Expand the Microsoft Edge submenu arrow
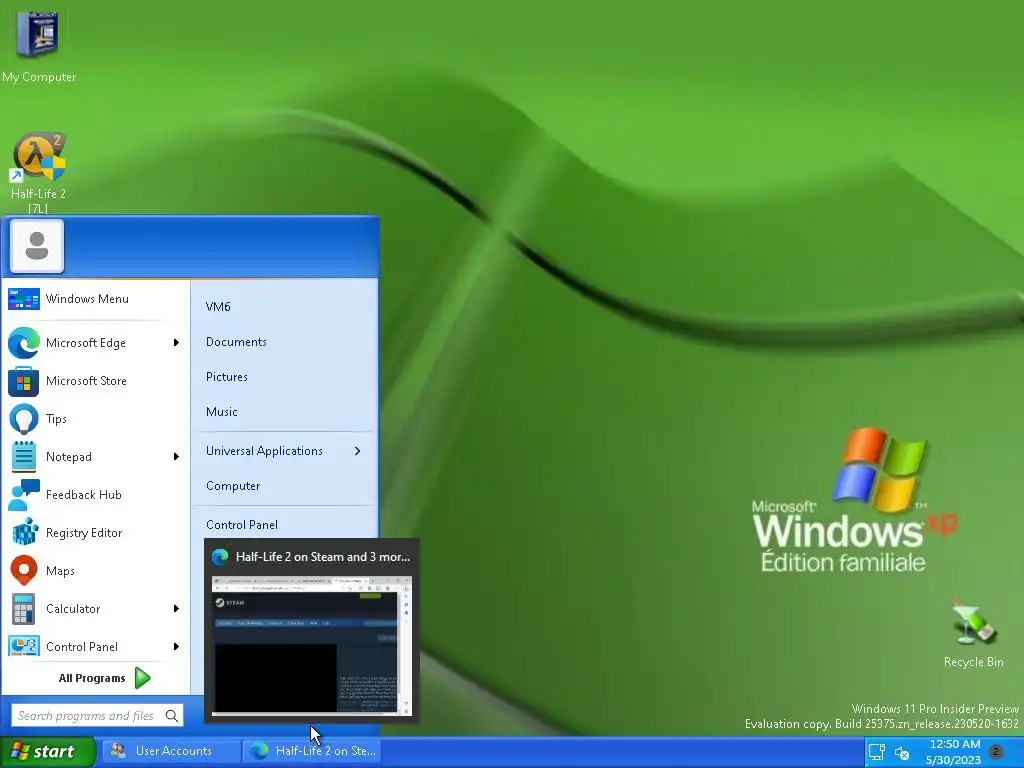The height and width of the screenshot is (768, 1024). [176, 343]
